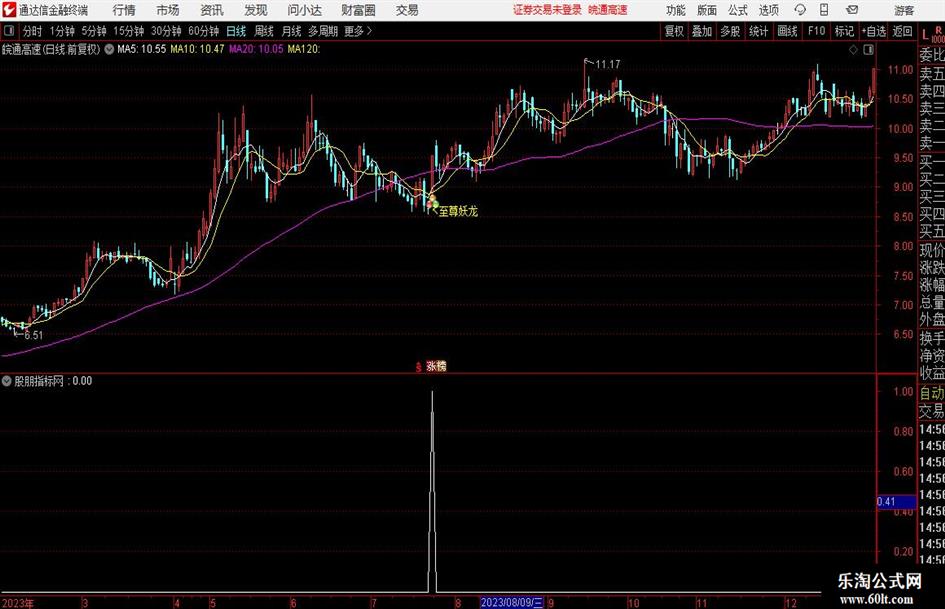Open the 问小达 menu
This screenshot has width=945, height=609.
[x=304, y=10]
